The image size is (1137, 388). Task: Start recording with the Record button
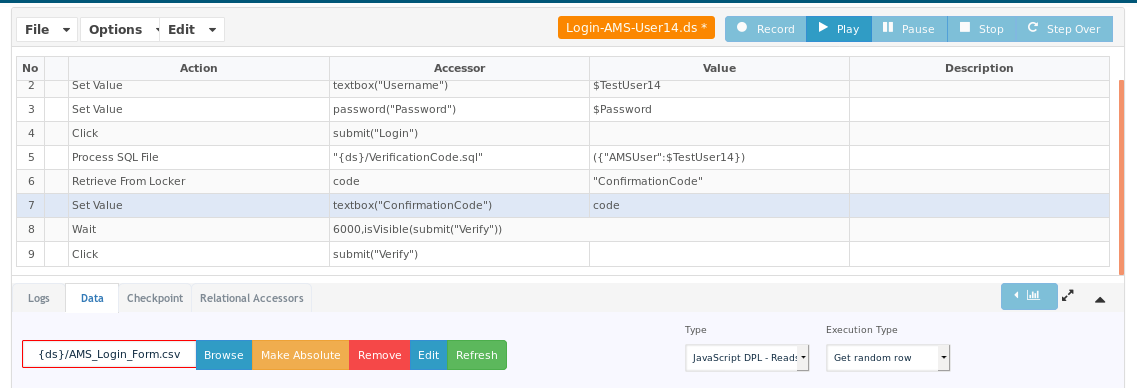pos(765,29)
